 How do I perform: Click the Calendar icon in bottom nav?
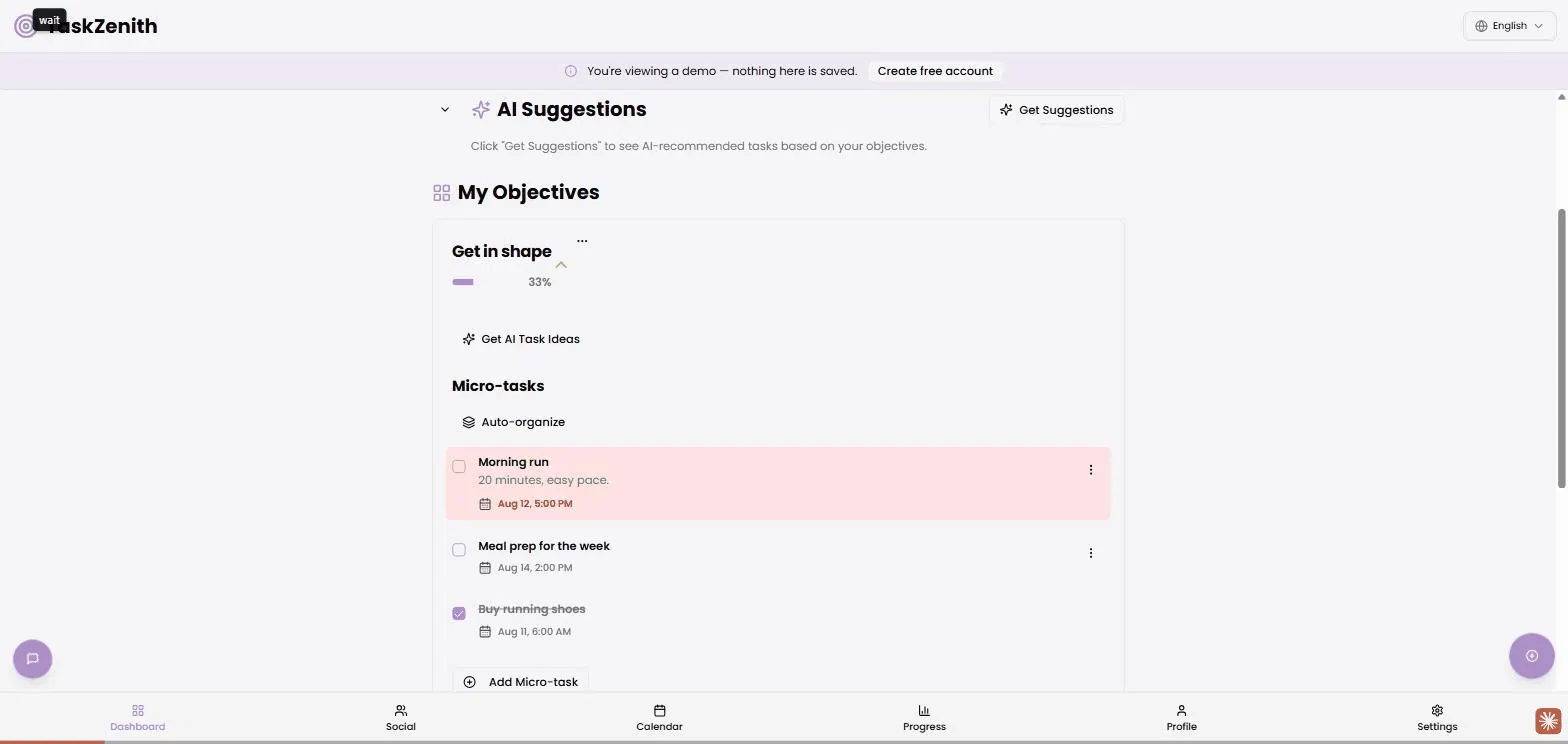pos(659,711)
